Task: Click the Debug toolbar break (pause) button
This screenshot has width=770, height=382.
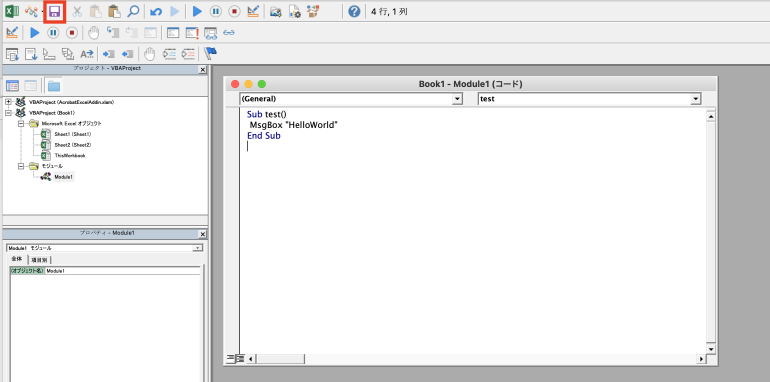Action: pyautogui.click(x=53, y=33)
